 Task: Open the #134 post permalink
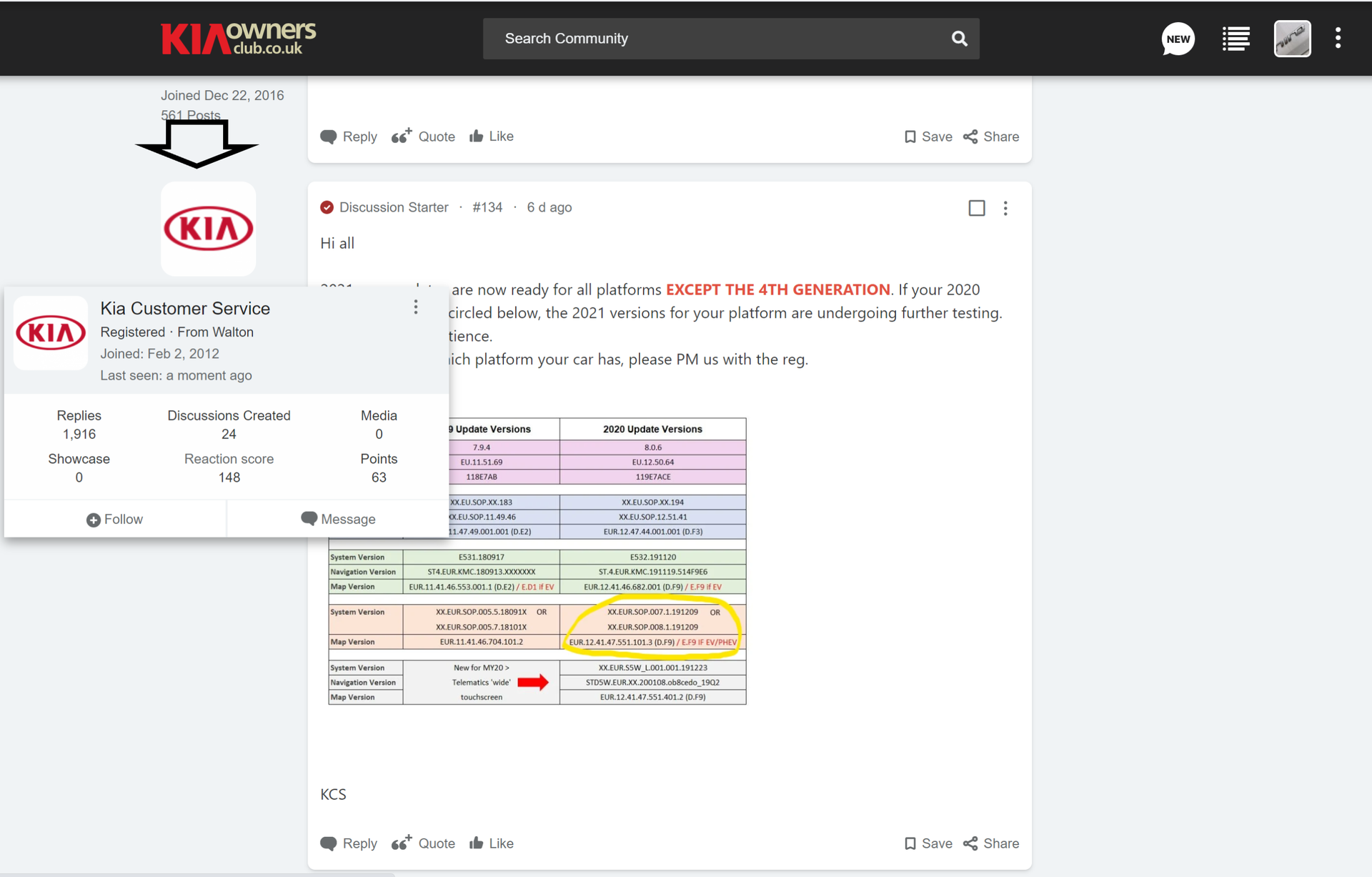[x=487, y=207]
